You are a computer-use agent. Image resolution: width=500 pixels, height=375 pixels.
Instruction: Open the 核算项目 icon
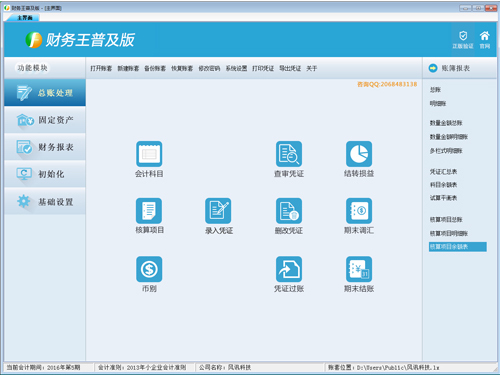(149, 211)
